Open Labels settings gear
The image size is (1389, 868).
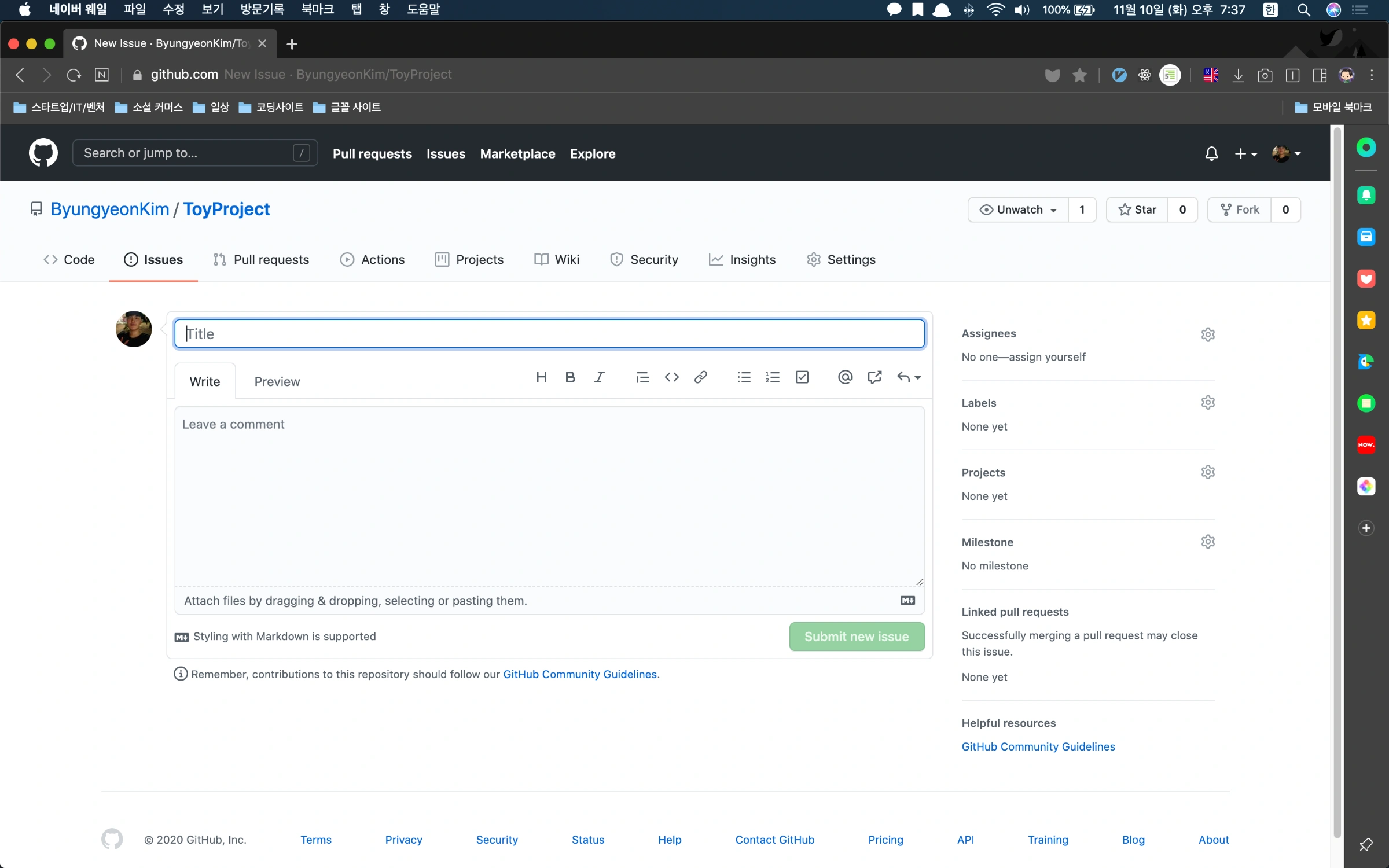tap(1208, 402)
